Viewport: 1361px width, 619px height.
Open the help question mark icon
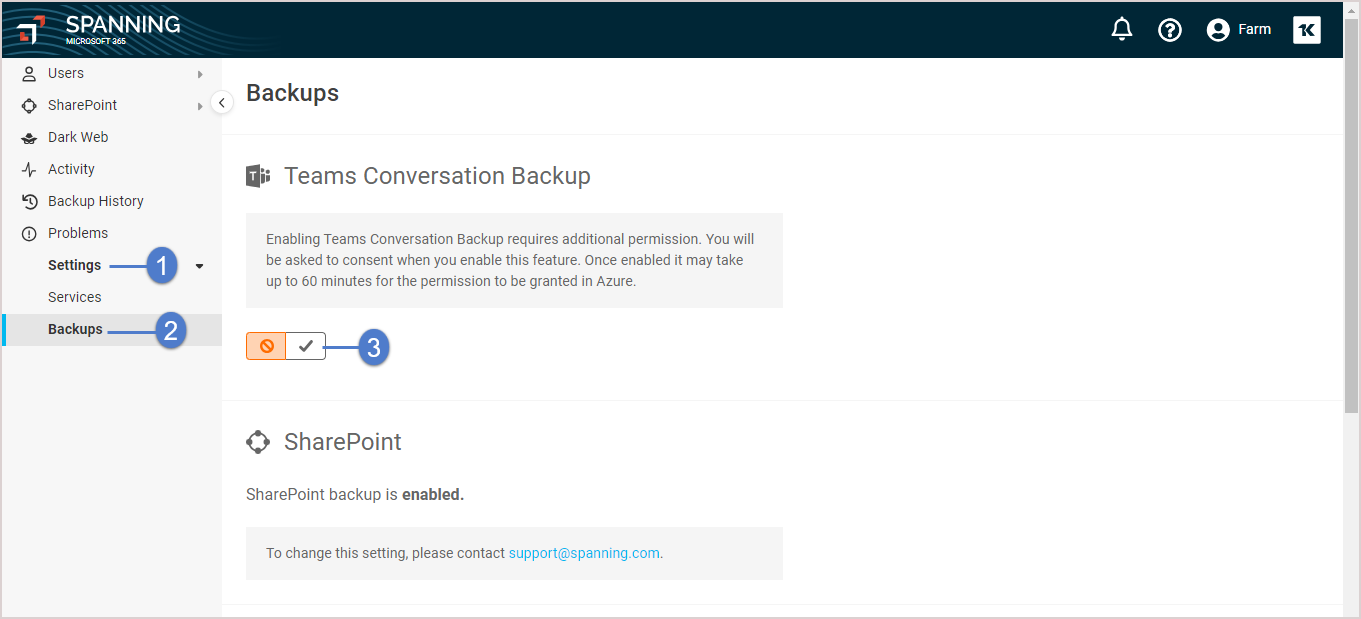click(1170, 30)
